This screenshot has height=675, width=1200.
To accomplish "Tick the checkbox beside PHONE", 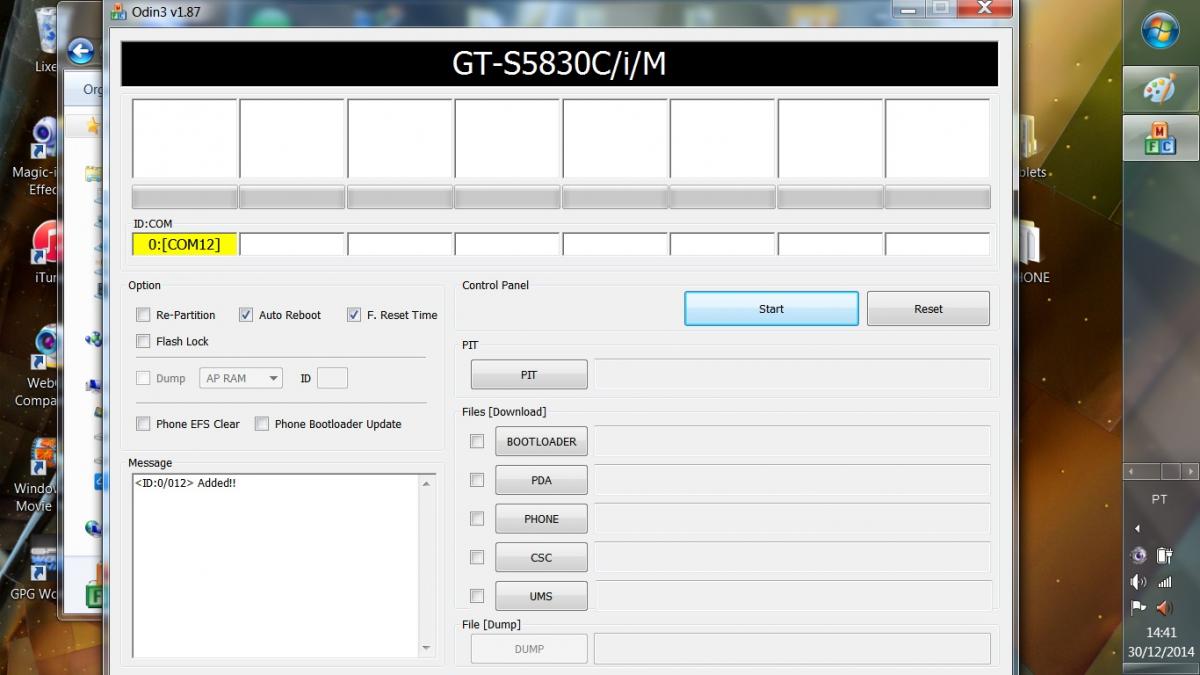I will (477, 519).
